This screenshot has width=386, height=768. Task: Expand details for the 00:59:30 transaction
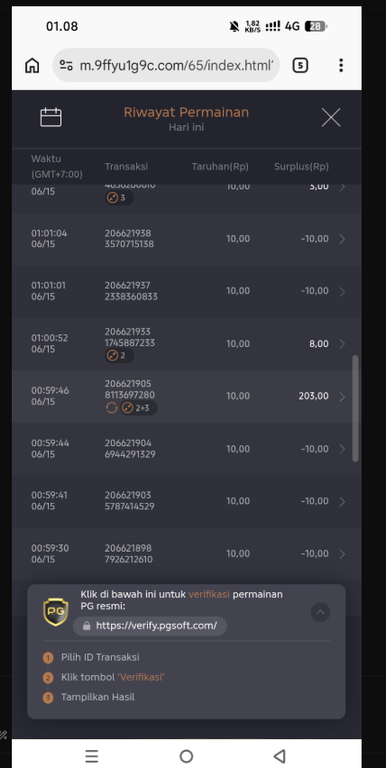pyautogui.click(x=342, y=554)
